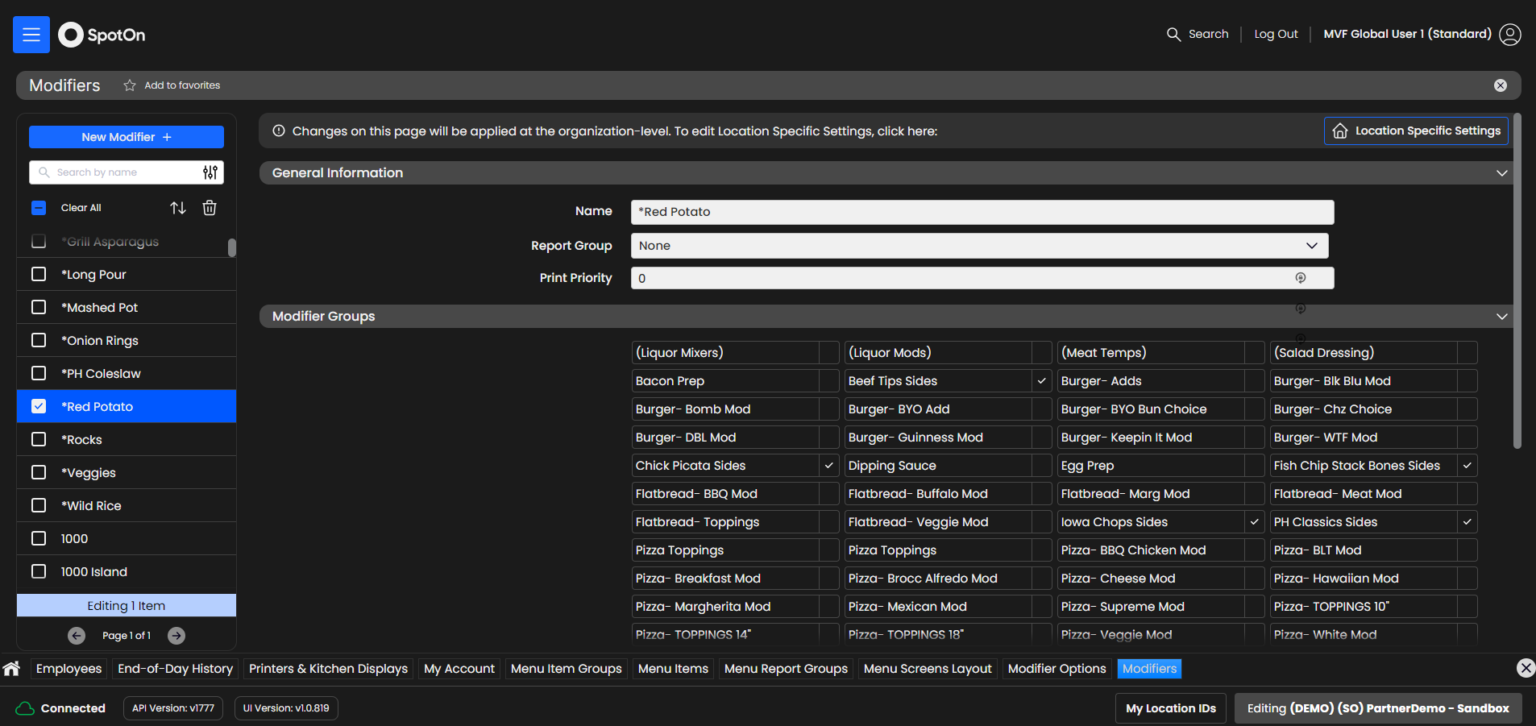Click the Search by name input field
This screenshot has height=726, width=1536.
(115, 173)
